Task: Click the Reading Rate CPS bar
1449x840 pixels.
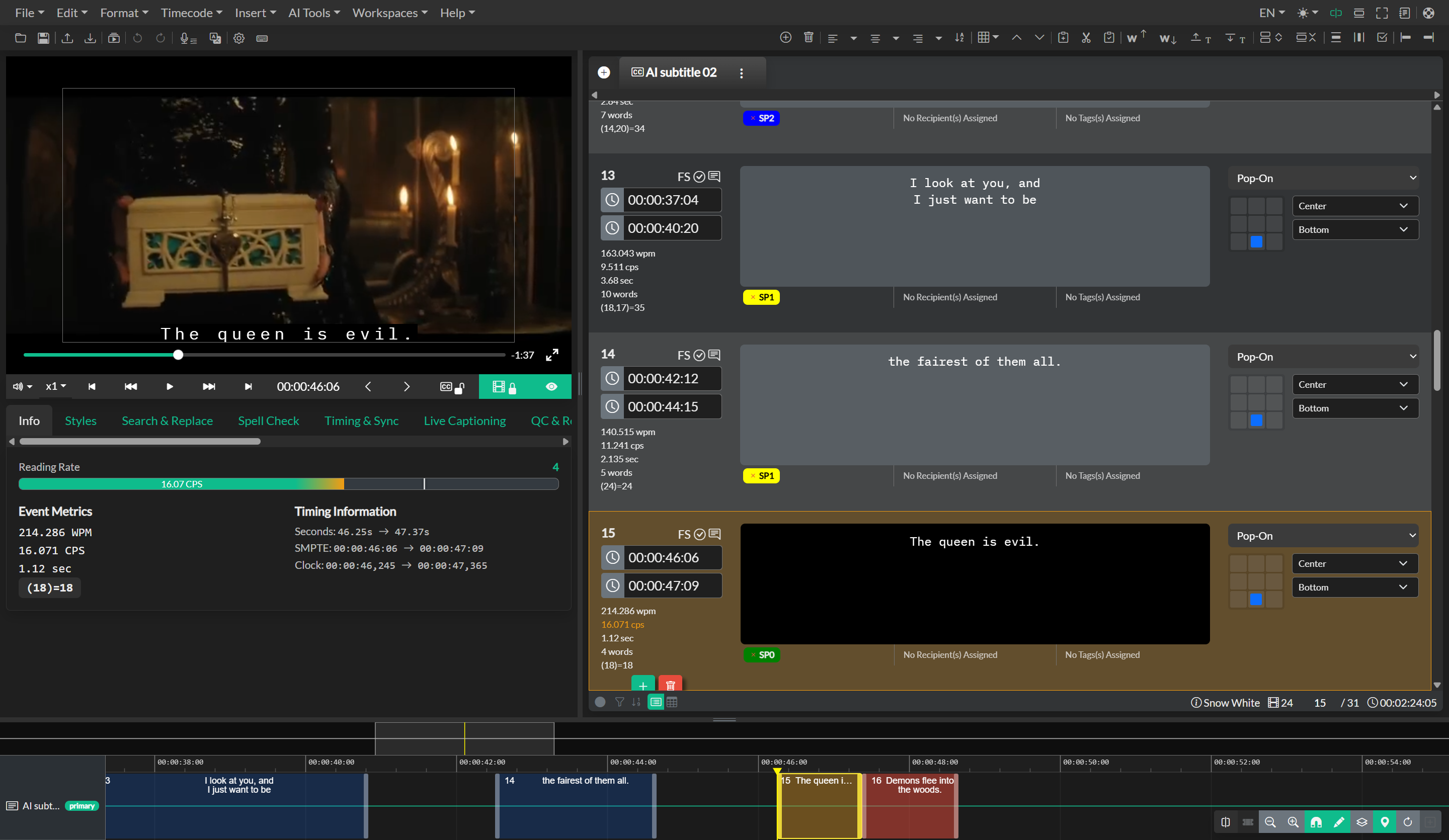Action: (x=289, y=484)
